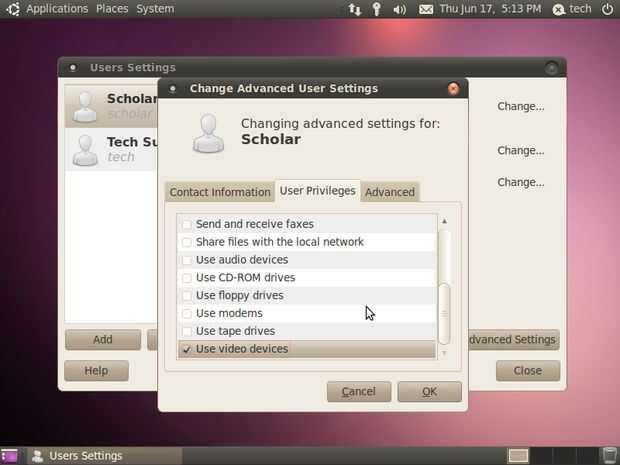Open the keyring key icon in panel

point(376,9)
